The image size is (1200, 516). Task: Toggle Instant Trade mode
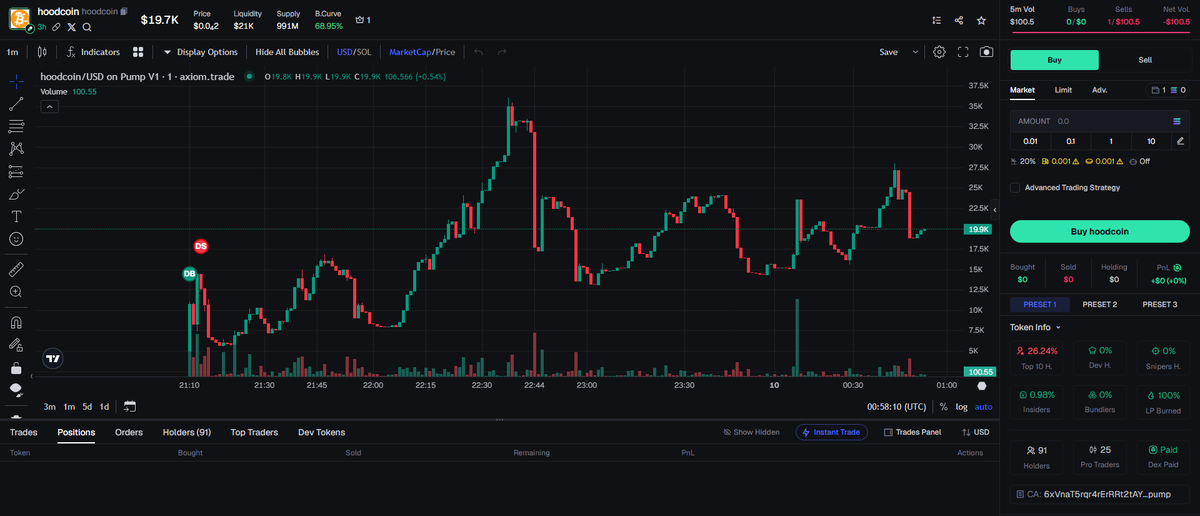(832, 432)
